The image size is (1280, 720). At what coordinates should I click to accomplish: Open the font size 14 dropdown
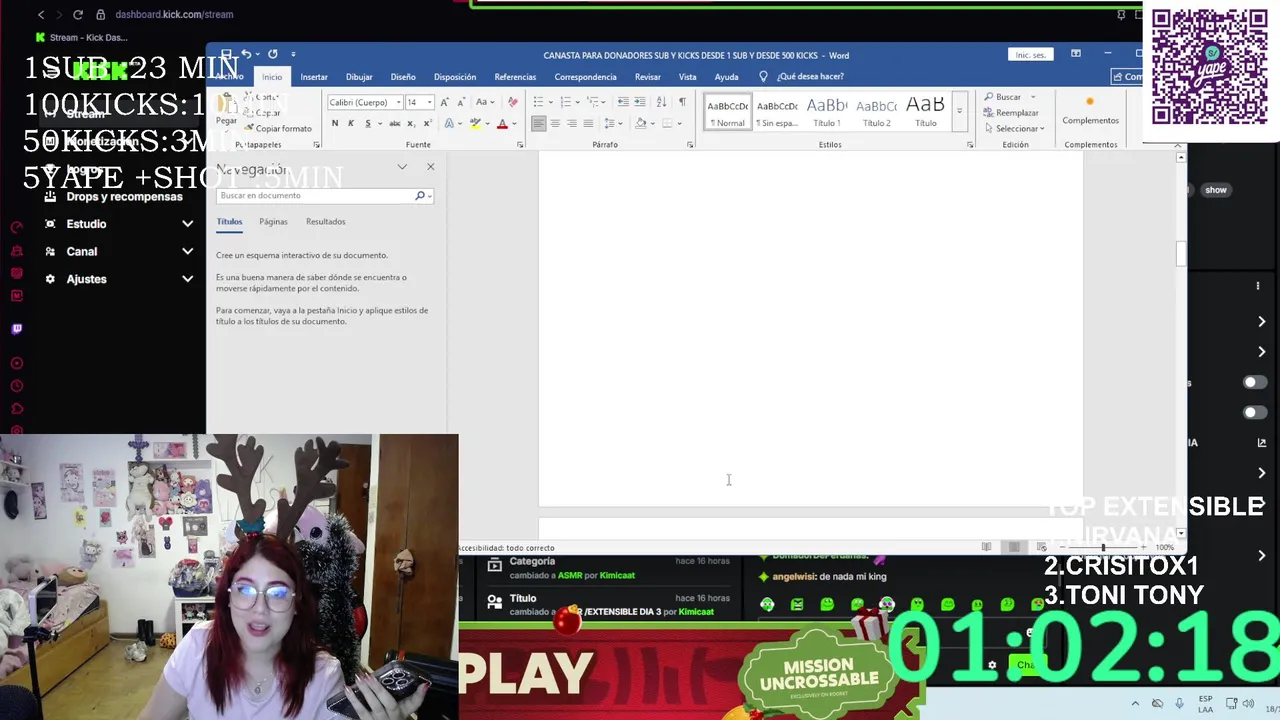point(430,102)
